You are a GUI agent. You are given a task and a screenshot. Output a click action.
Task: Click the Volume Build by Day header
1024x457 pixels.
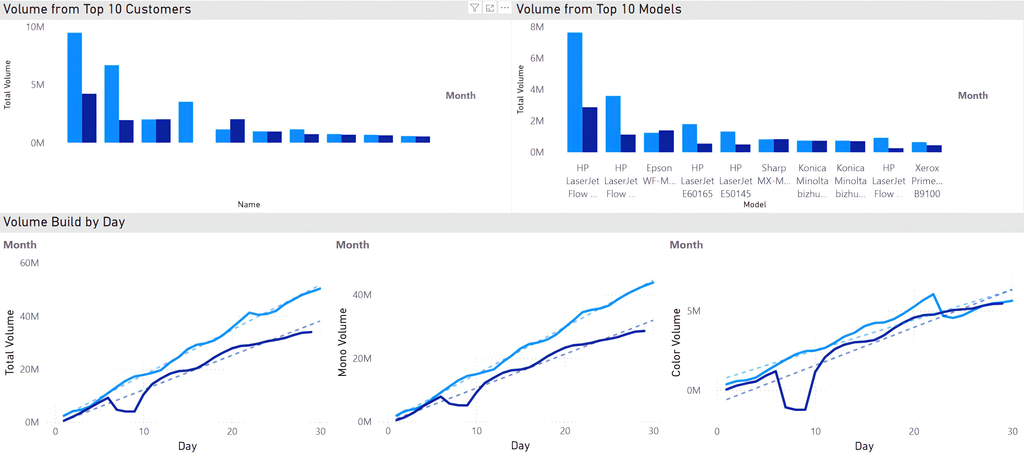(64, 221)
